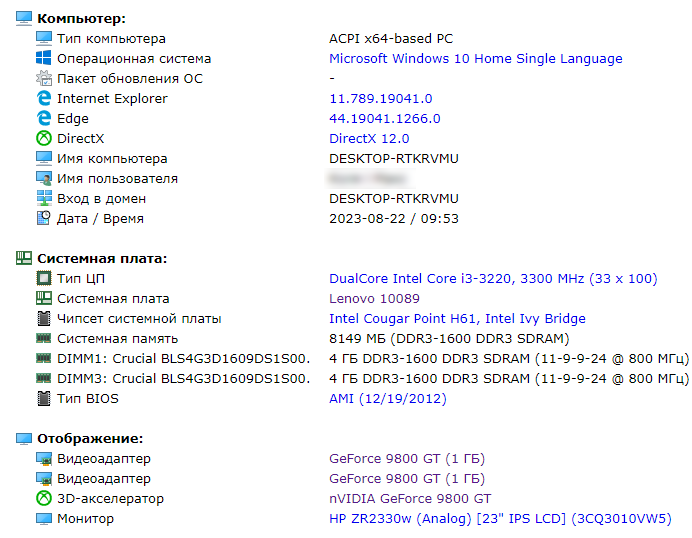Click the Дата / Время clock icon
The height and width of the screenshot is (538, 692).
click(44, 218)
